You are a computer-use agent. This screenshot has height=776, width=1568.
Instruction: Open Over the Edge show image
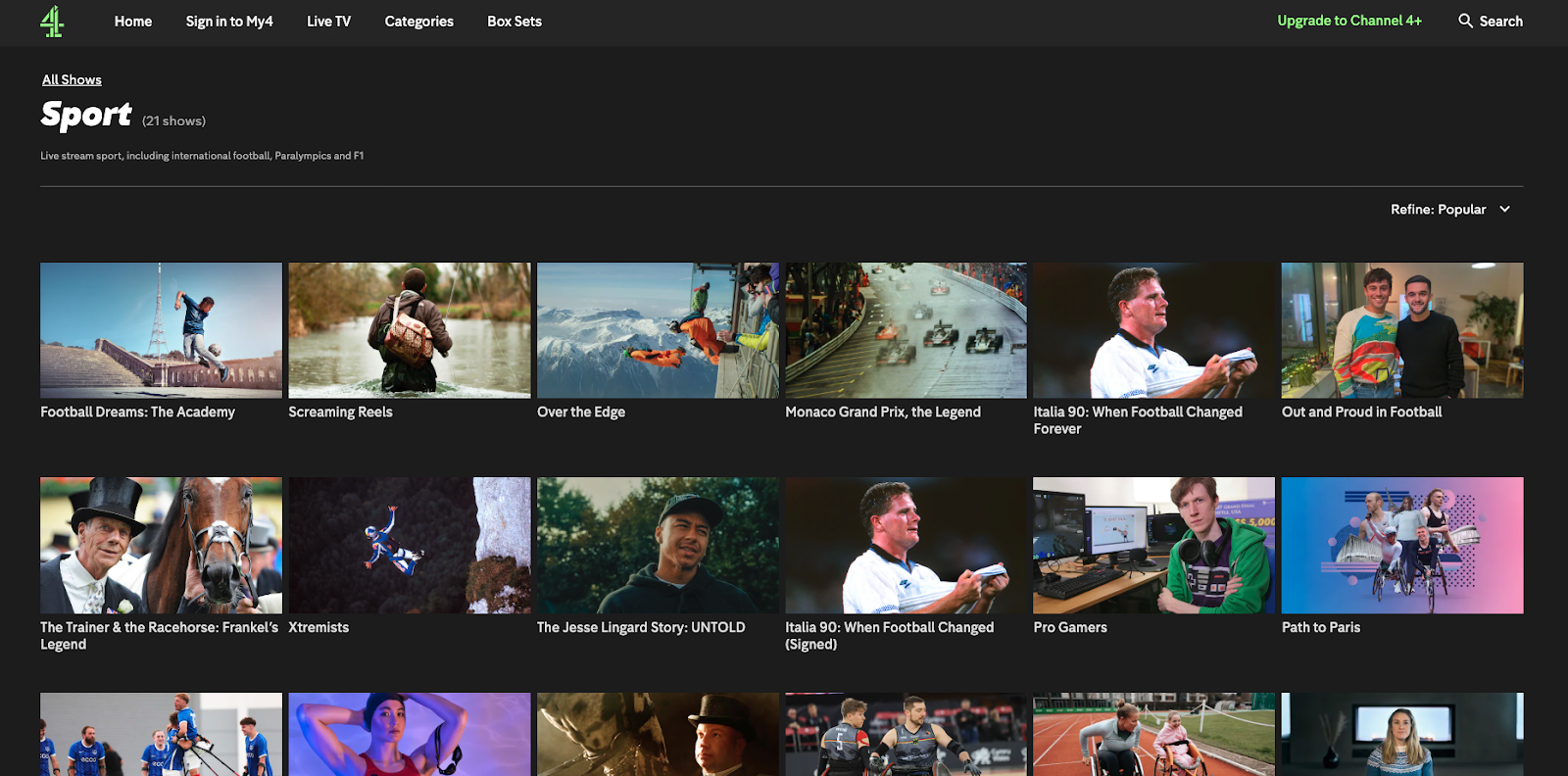[x=658, y=330]
